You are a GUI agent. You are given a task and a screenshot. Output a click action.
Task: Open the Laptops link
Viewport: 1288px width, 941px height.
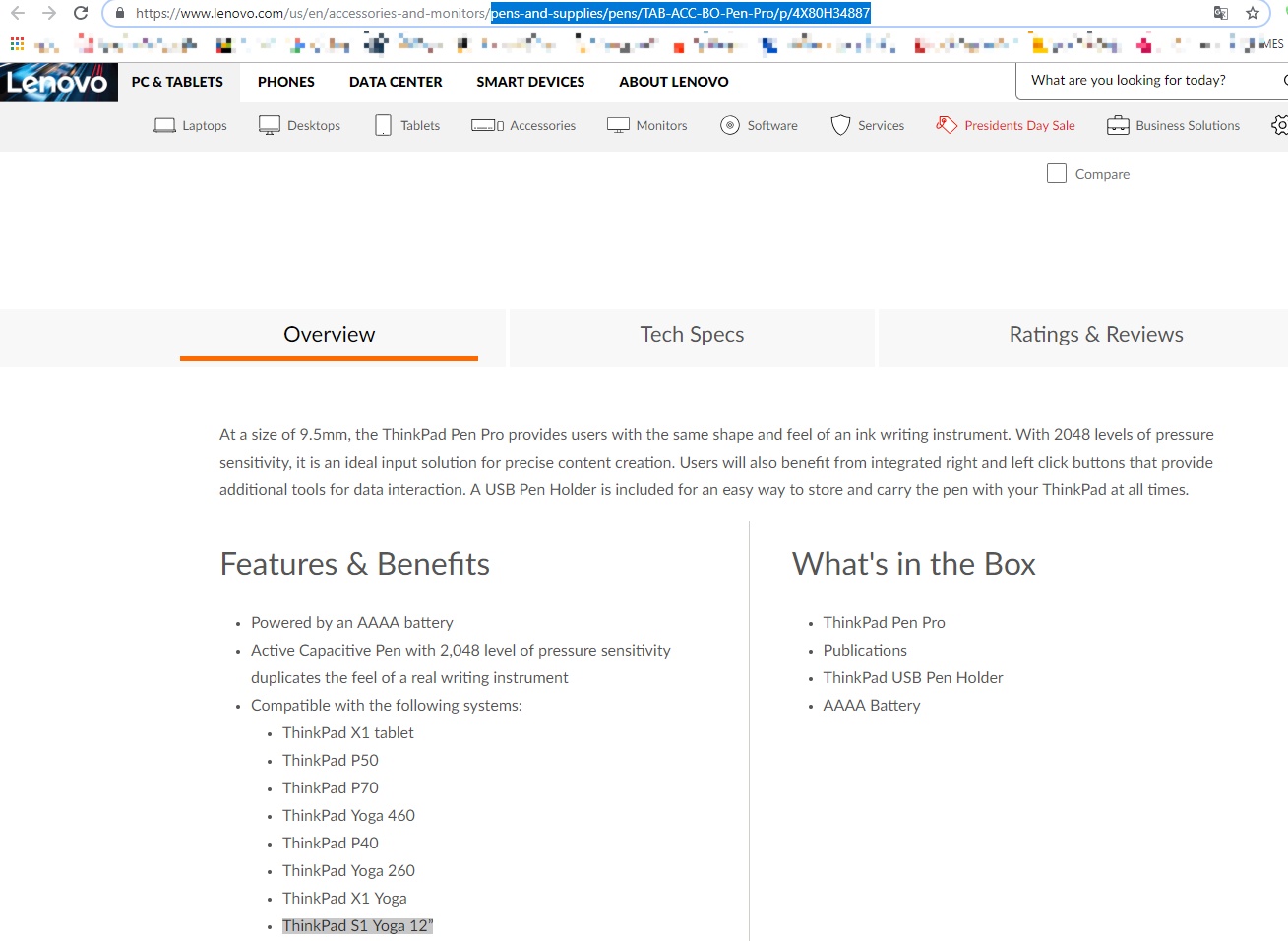(x=205, y=126)
